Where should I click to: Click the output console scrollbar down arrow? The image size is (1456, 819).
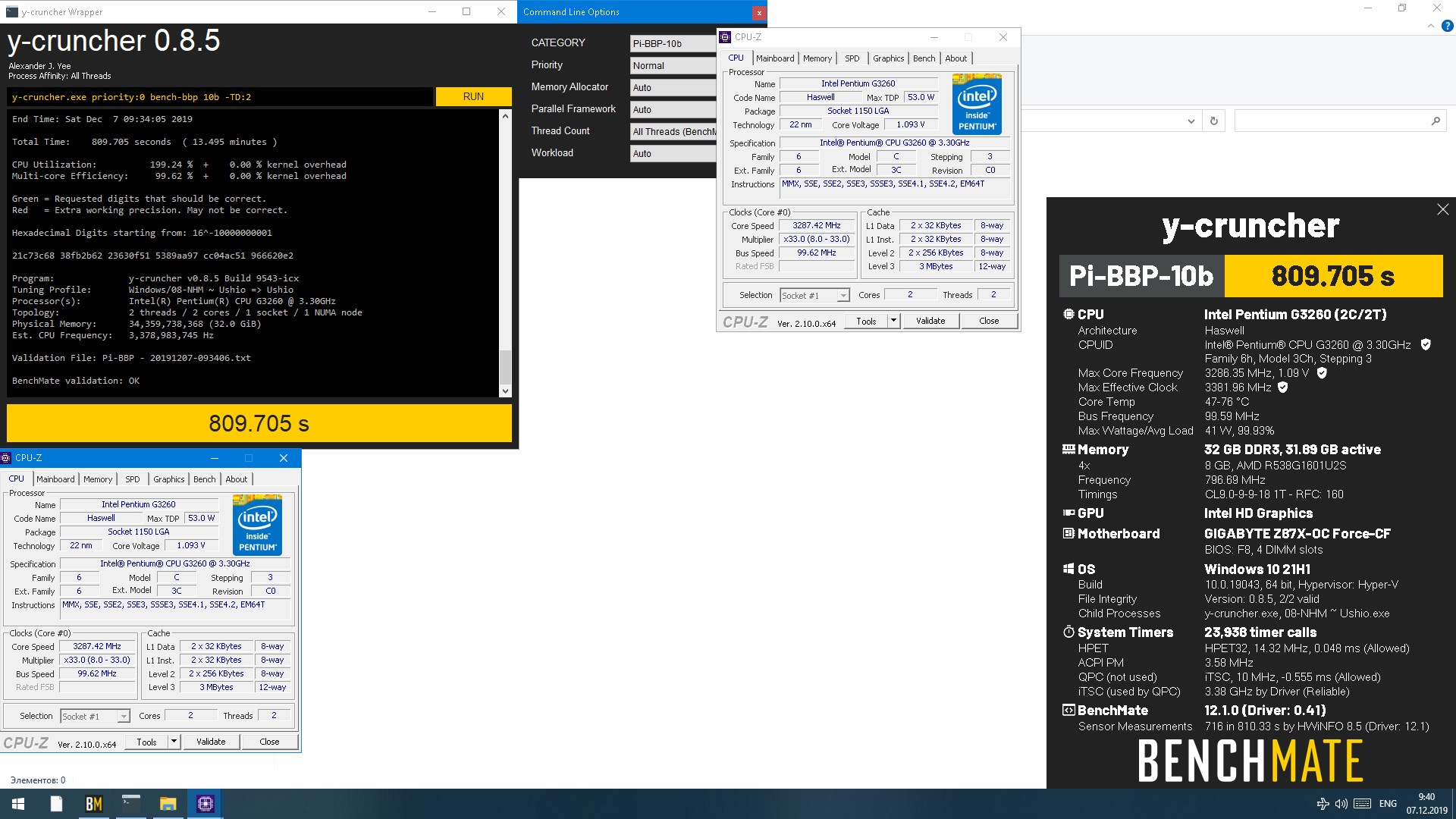point(505,391)
